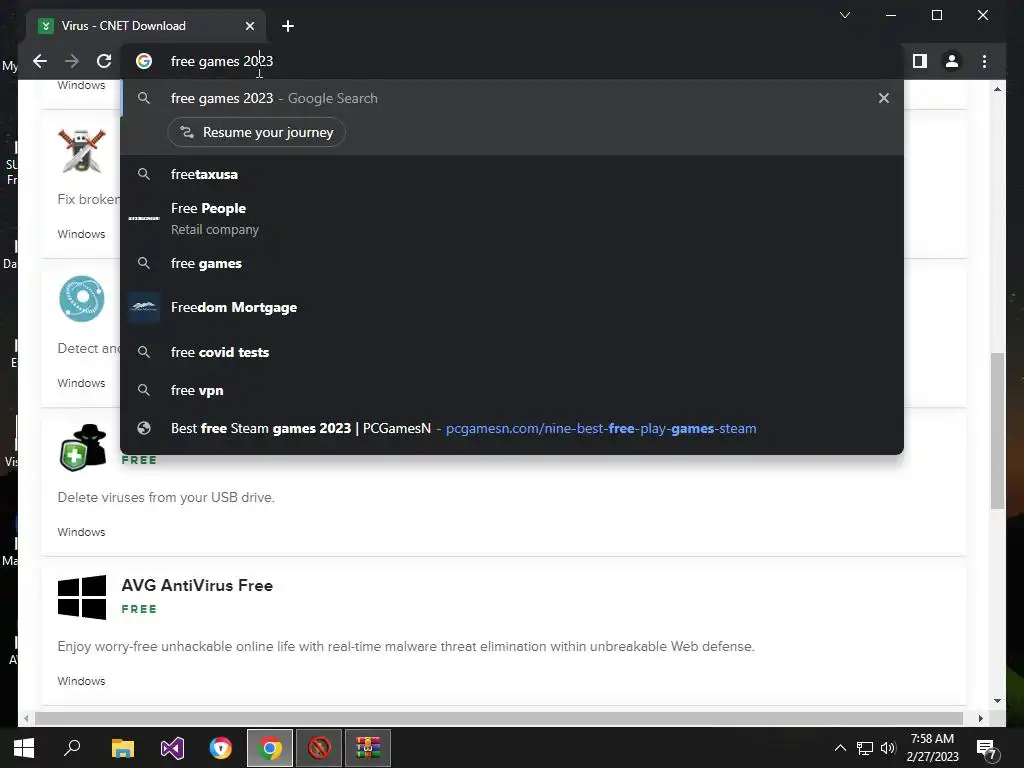Open the AVG AntiVirus Free listing title
The width and height of the screenshot is (1024, 768).
click(197, 586)
